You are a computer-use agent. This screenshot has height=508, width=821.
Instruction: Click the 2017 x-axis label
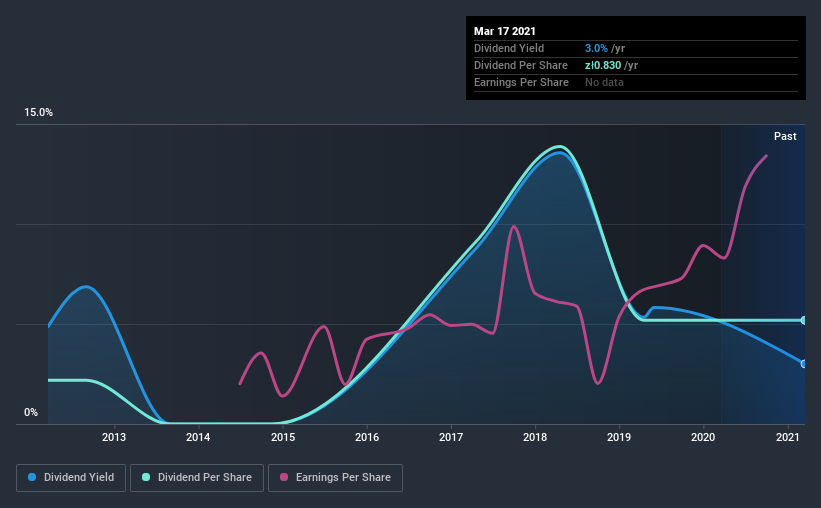(x=451, y=437)
